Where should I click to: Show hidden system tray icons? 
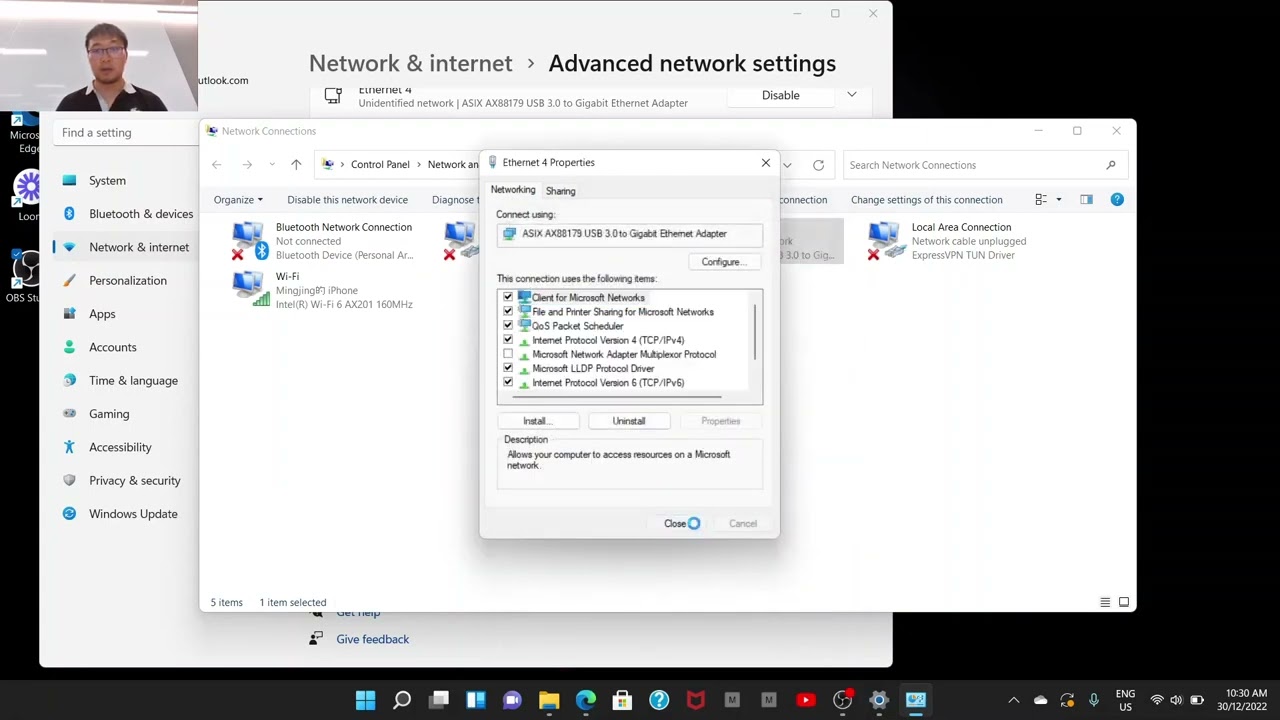point(1013,700)
